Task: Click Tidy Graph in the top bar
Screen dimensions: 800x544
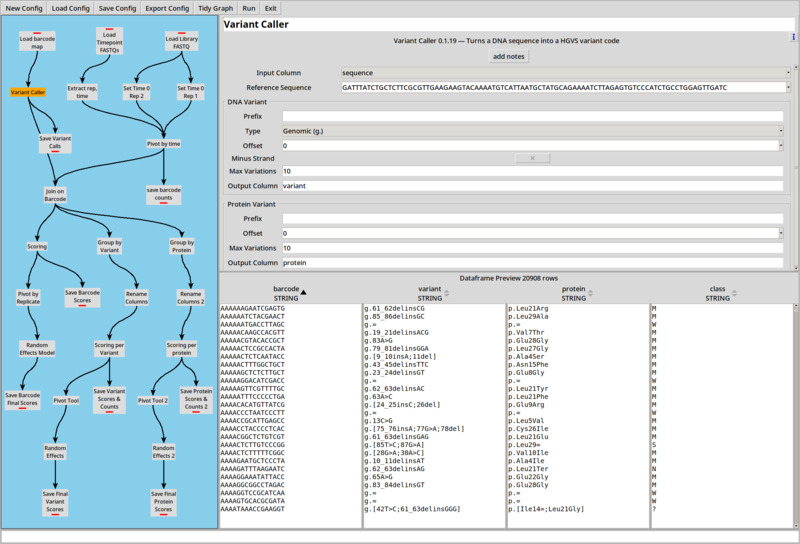Action: coord(215,8)
